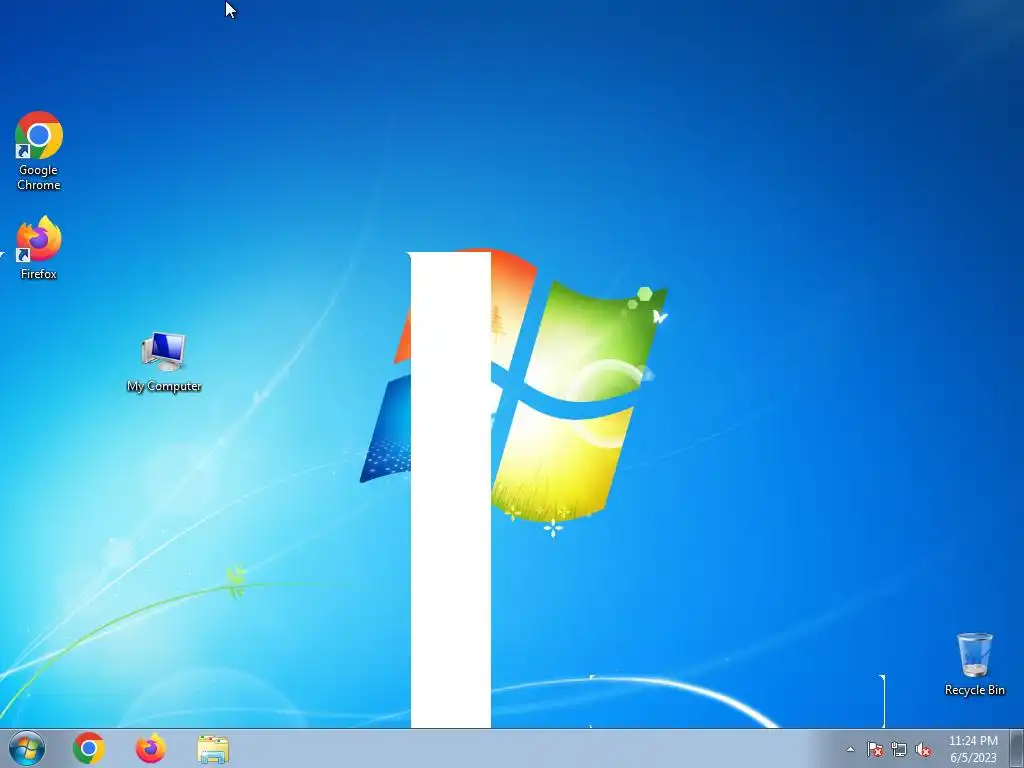Open the Google Chrome desktop shortcut
1024x768 pixels.
click(x=39, y=151)
